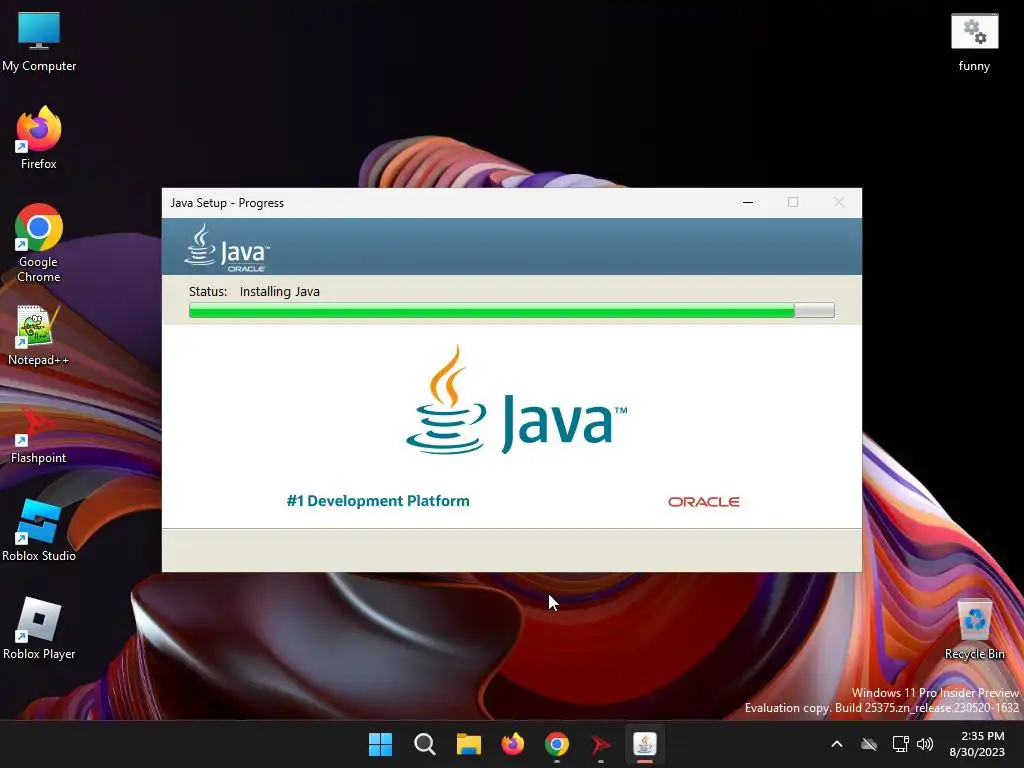Select the Roblox Player desktop shortcut

click(39, 629)
